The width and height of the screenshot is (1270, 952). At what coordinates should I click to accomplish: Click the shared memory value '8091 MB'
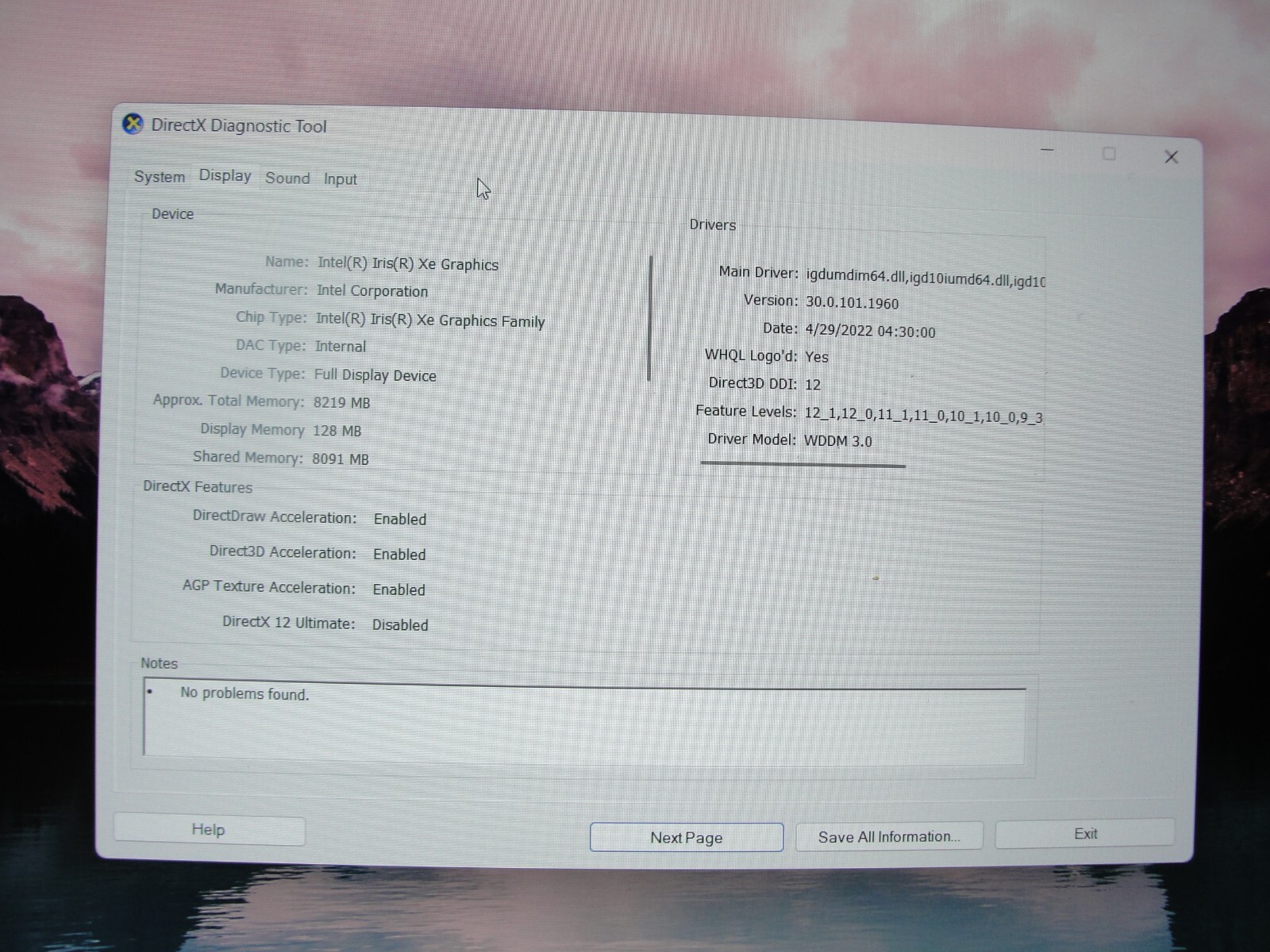pyautogui.click(x=341, y=459)
